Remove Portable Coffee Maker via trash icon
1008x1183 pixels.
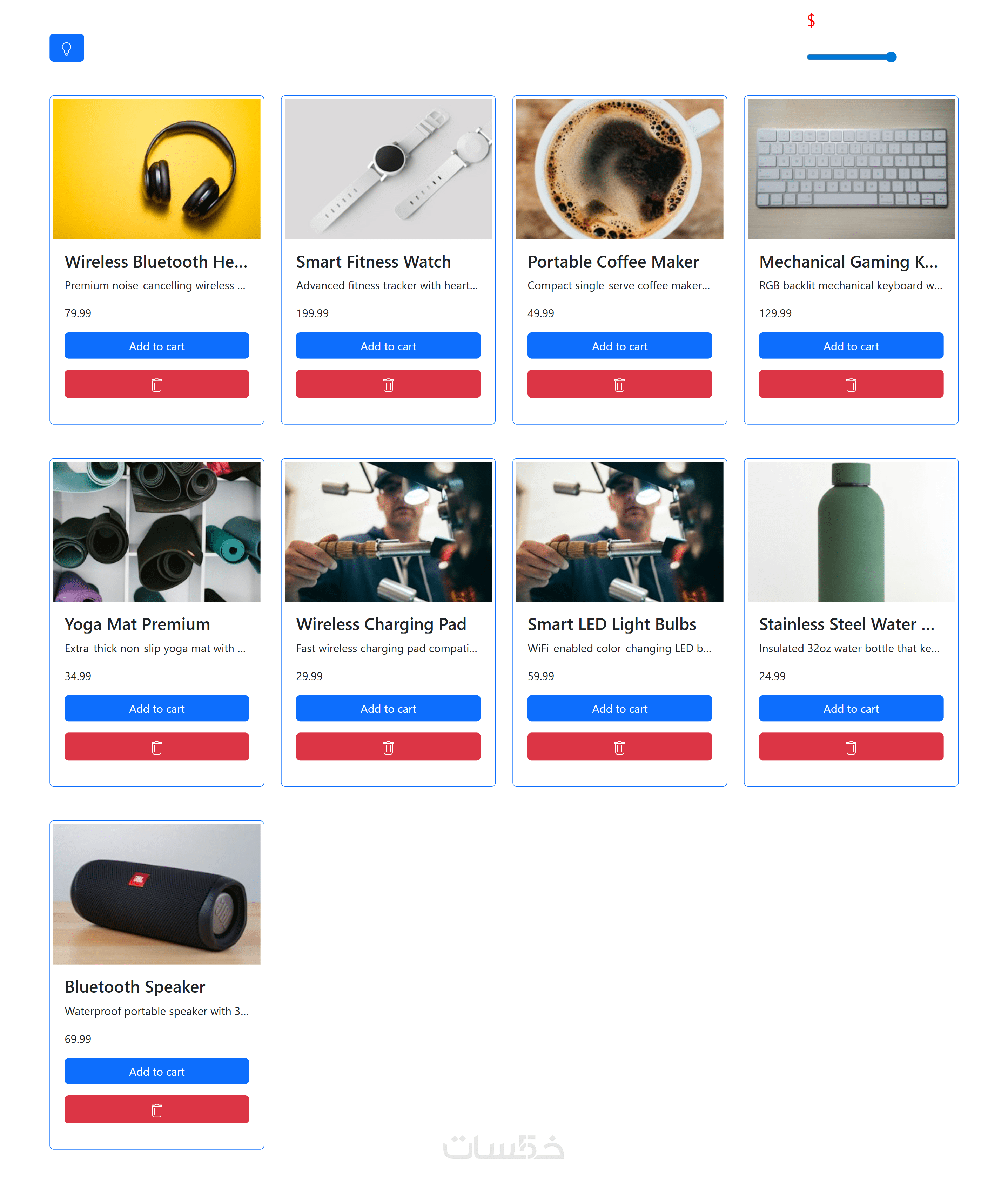pos(619,384)
